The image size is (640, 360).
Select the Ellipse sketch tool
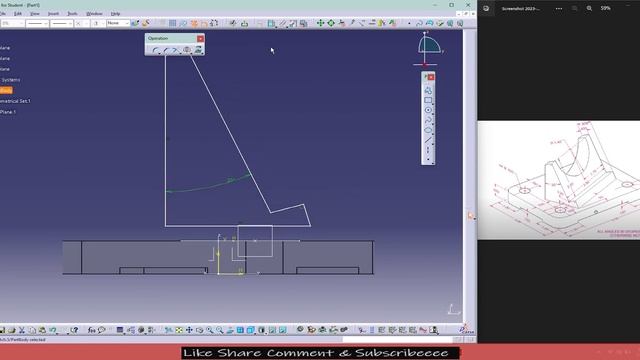point(428,130)
